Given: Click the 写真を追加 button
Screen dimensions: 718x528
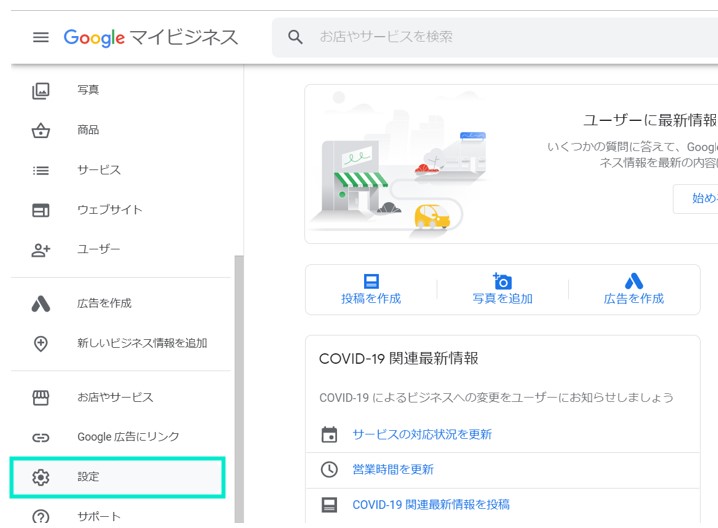Looking at the screenshot, I should (x=502, y=290).
